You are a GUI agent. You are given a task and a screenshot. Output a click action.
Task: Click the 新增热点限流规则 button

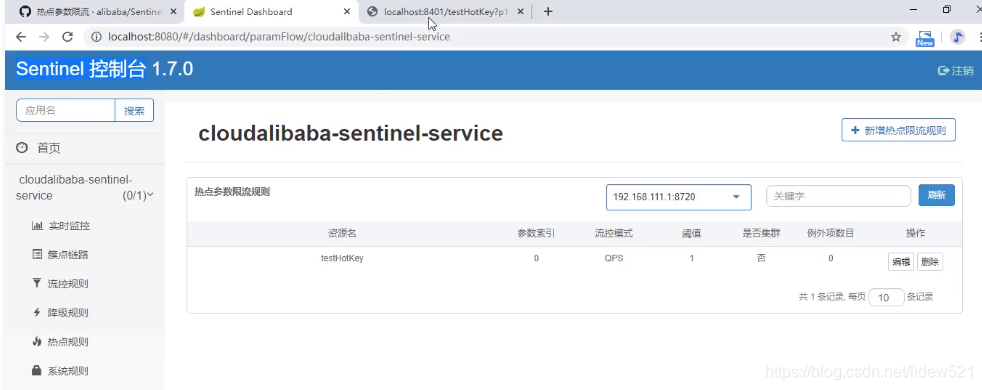coord(898,130)
